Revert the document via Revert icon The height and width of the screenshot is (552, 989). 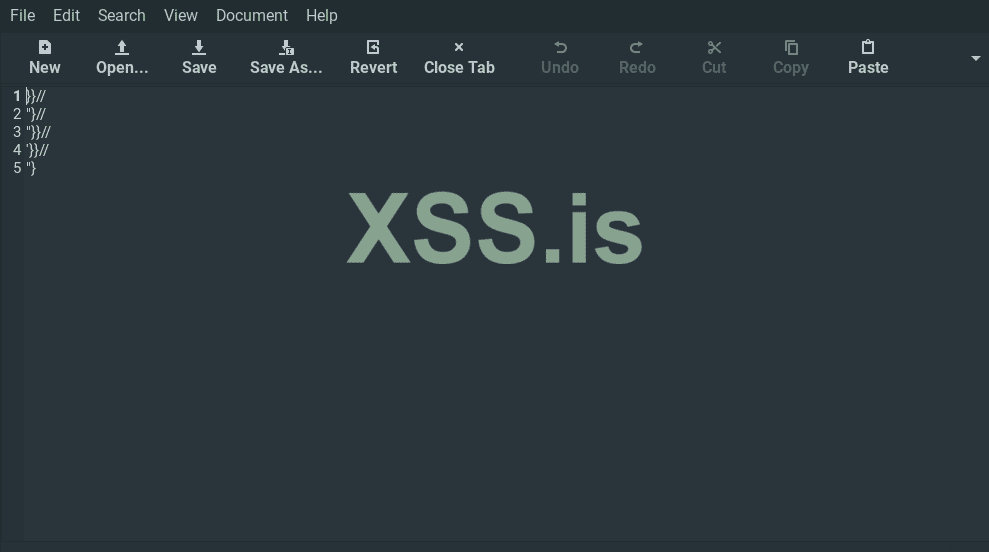373,47
